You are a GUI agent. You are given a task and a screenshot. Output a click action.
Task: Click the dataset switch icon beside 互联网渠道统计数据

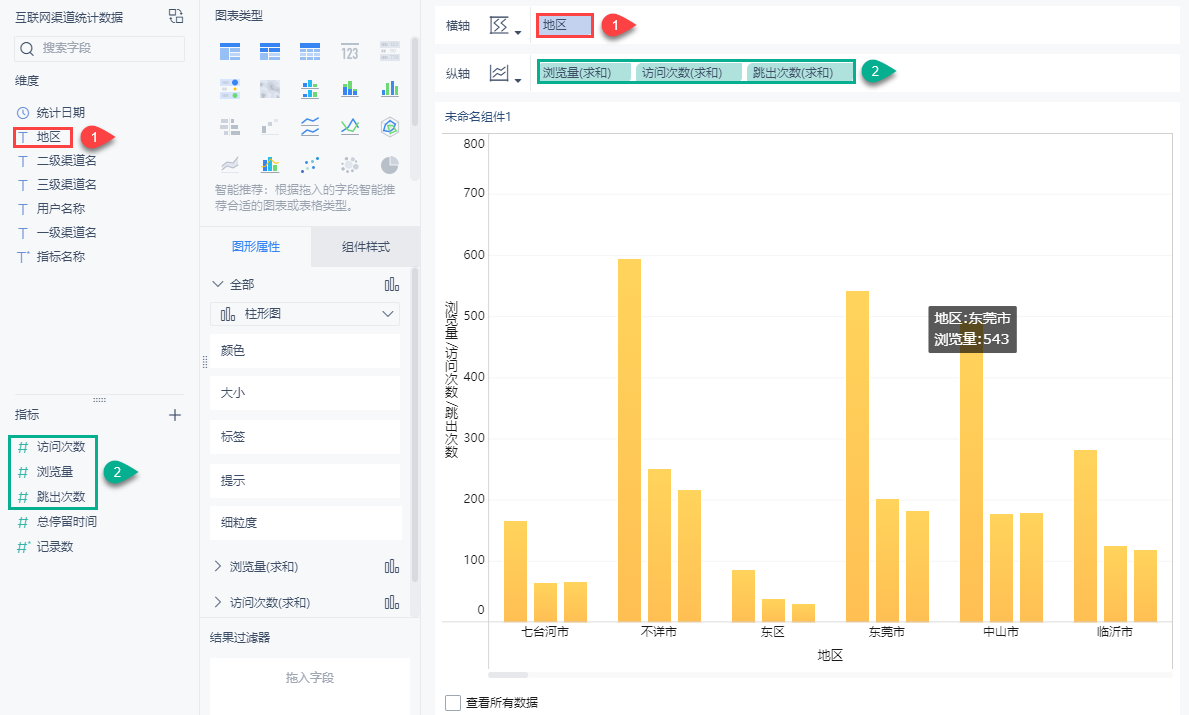click(x=176, y=17)
